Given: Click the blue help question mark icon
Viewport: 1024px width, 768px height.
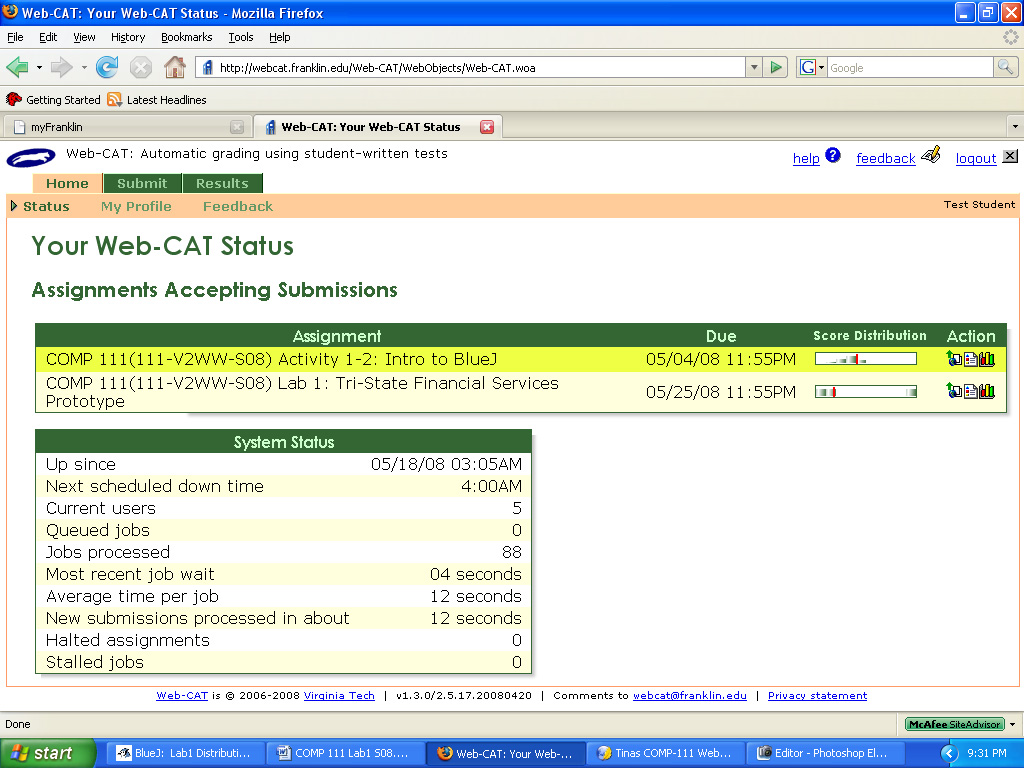Looking at the screenshot, I should [x=833, y=155].
